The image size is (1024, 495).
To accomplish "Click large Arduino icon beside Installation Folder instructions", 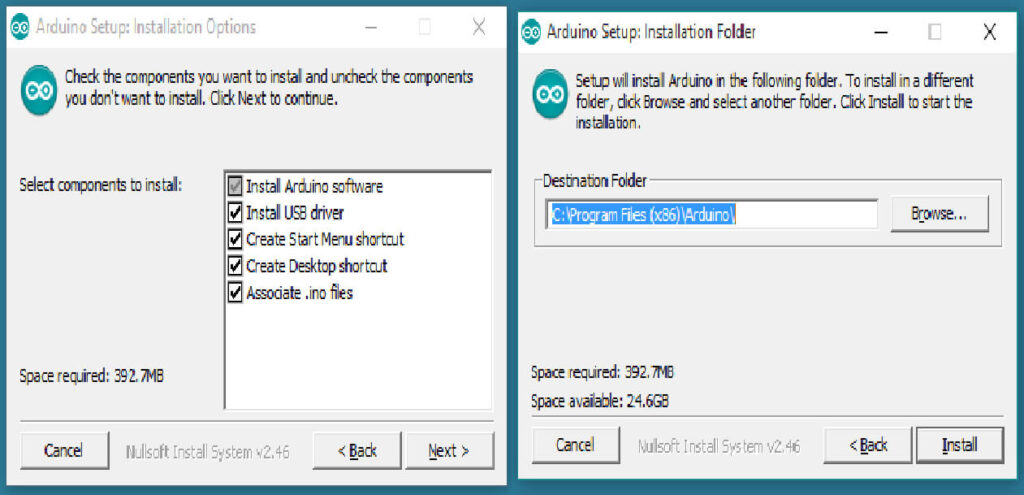I will [550, 94].
